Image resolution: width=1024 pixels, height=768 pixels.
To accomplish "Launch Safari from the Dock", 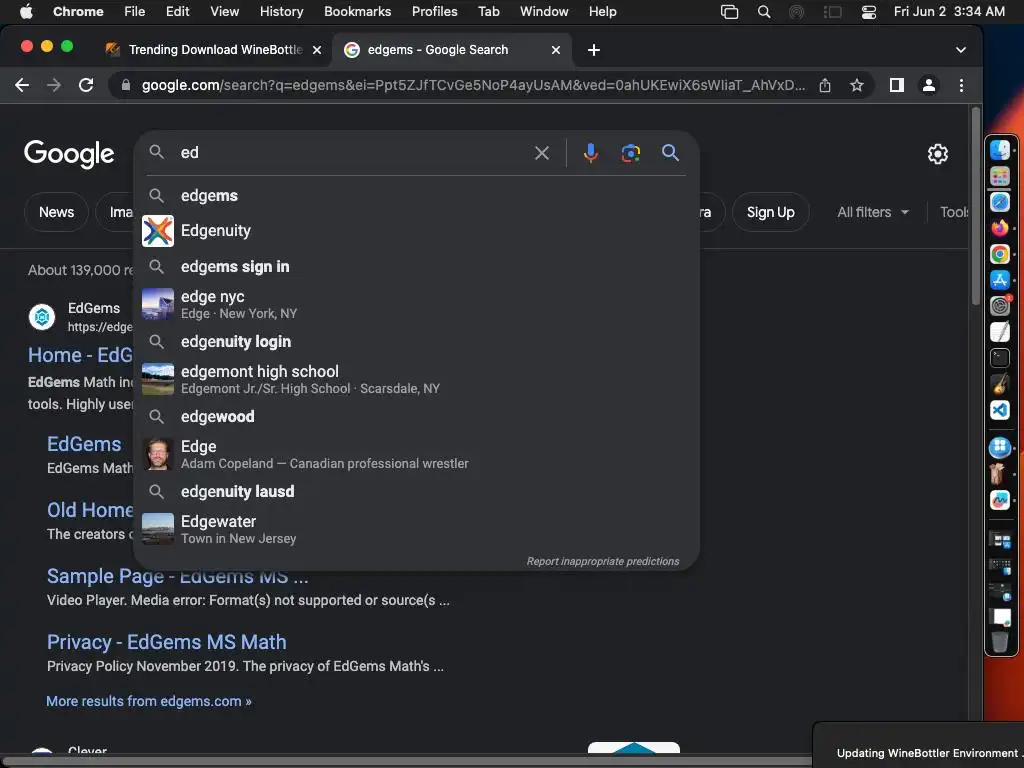I will (x=1000, y=202).
